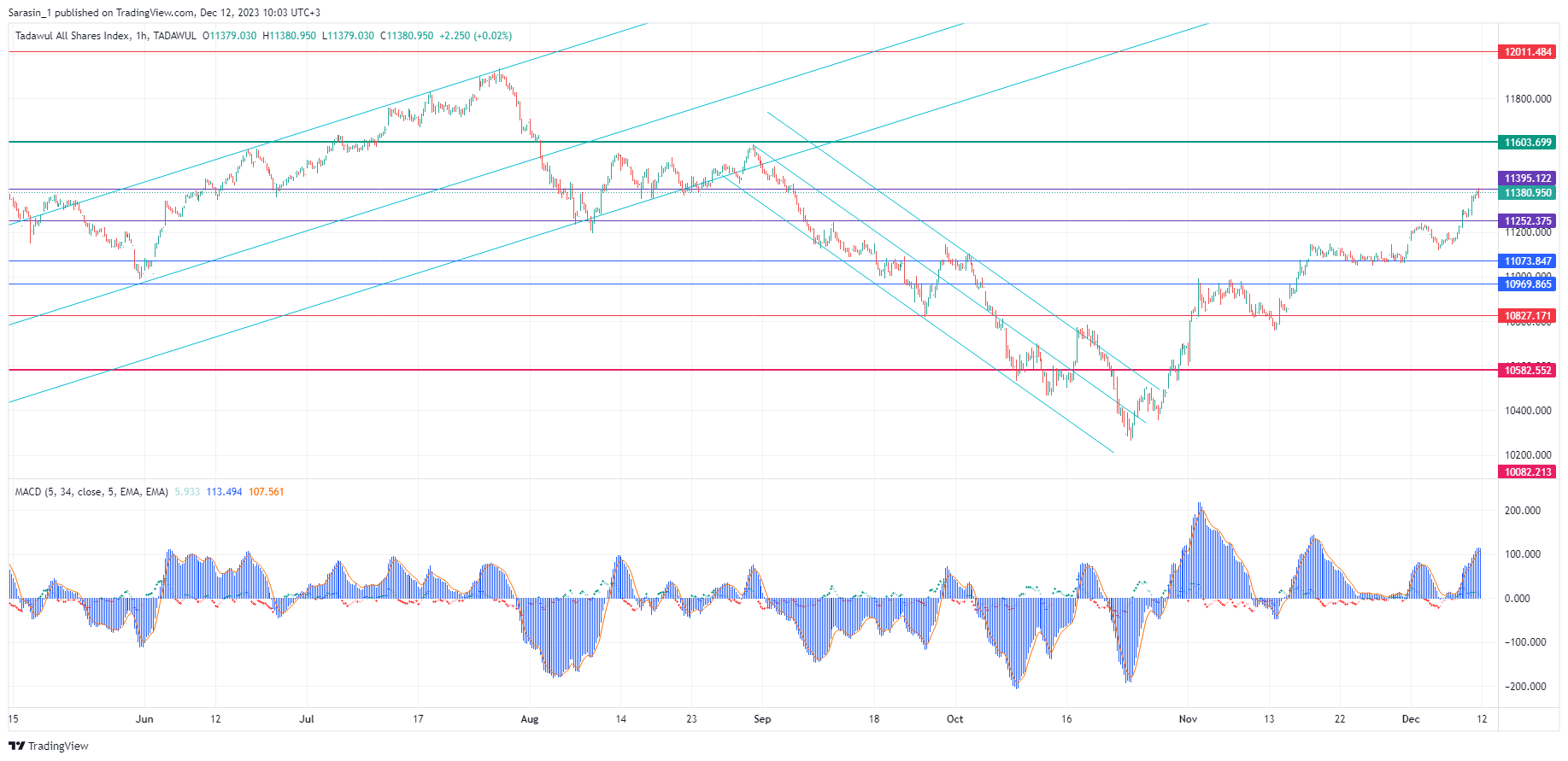Screen dimensions: 1568x761
Task: Select the MACD histogram value 5.933
Action: pos(187,492)
